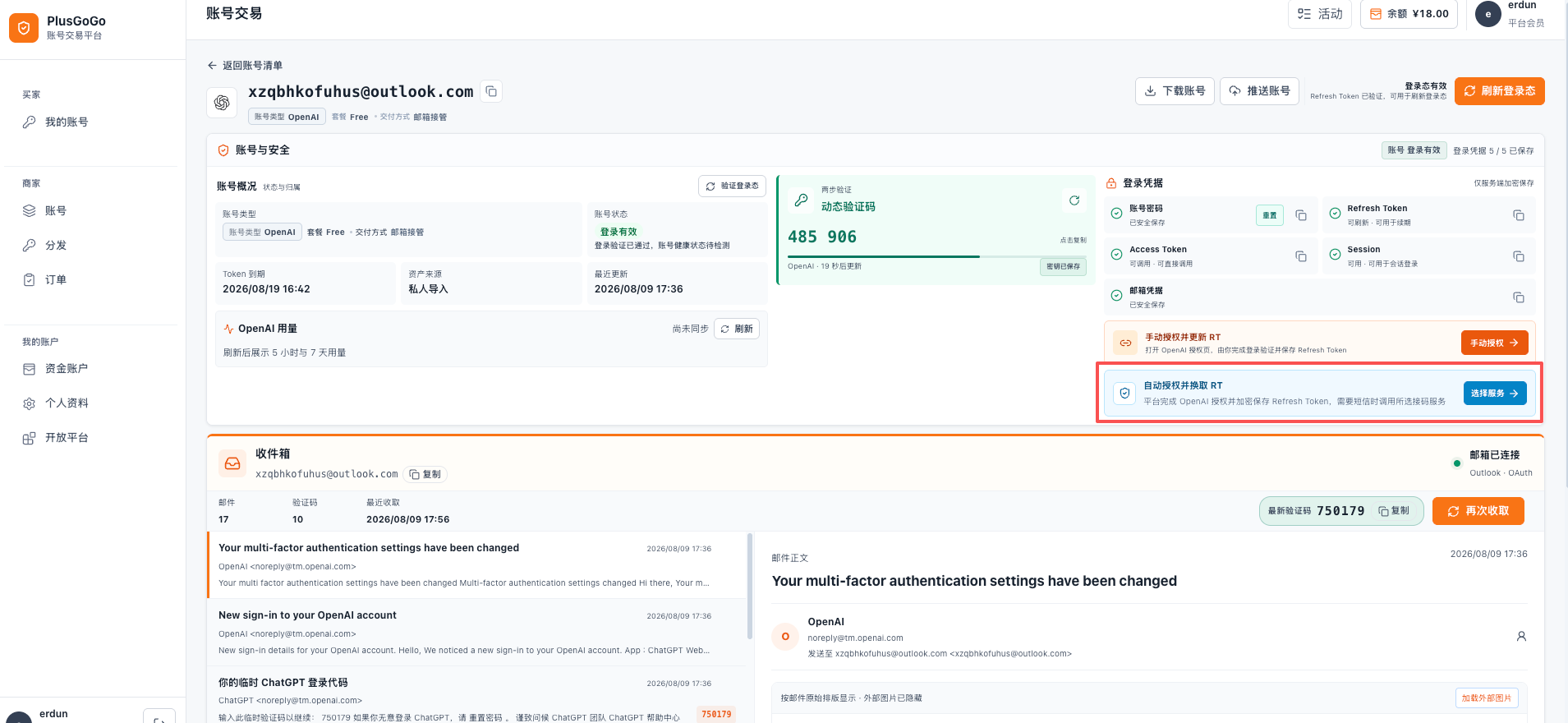
Task: Click the 私人导入 asset source value
Action: coord(428,289)
